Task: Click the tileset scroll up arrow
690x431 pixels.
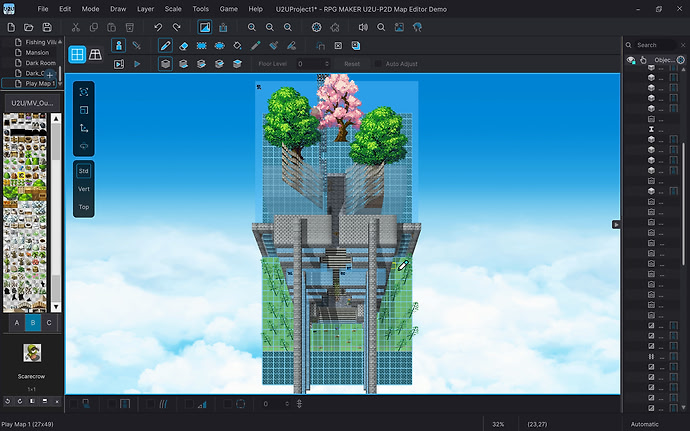Action: (56, 118)
